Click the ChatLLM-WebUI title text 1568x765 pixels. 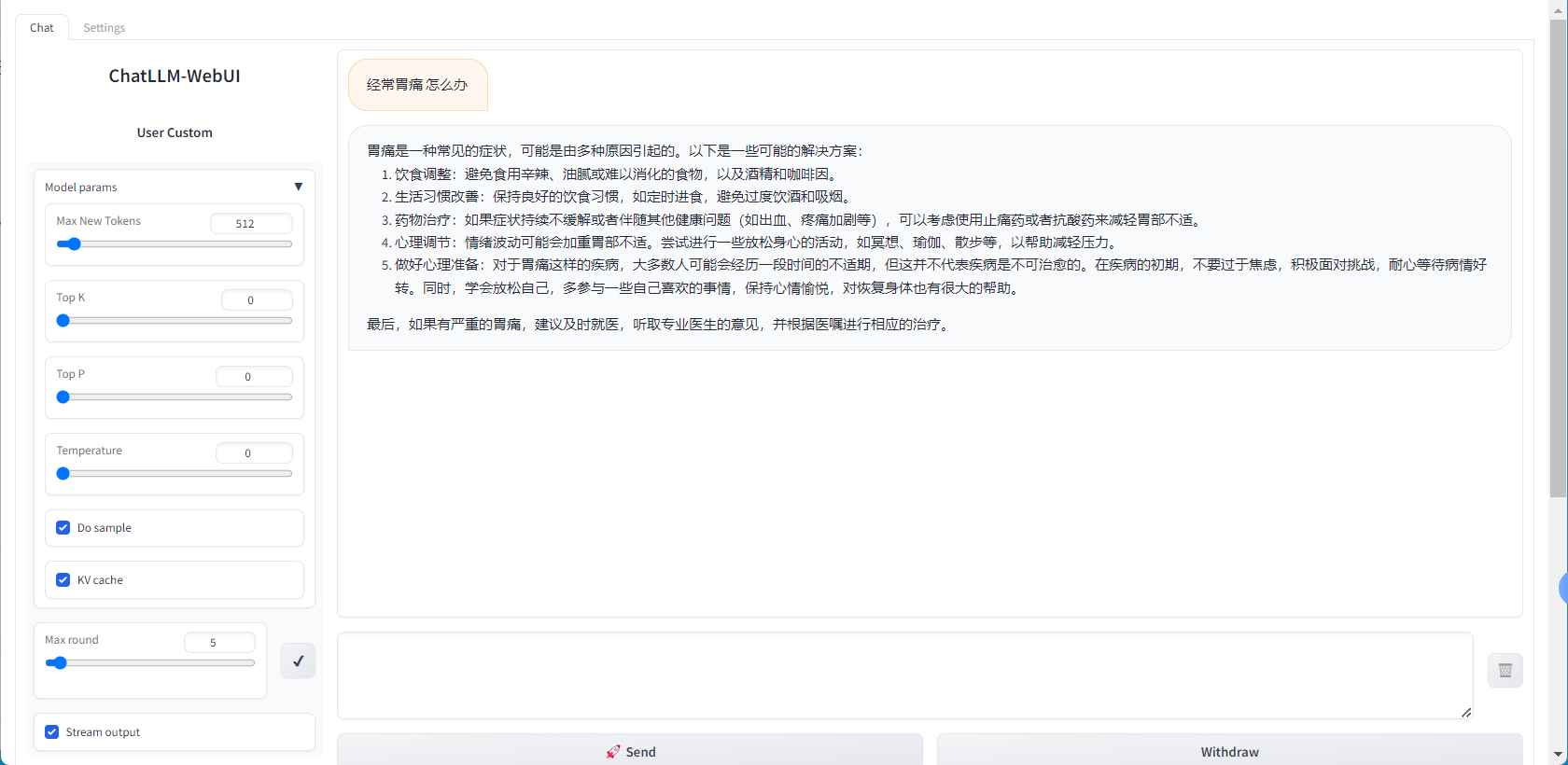[175, 76]
